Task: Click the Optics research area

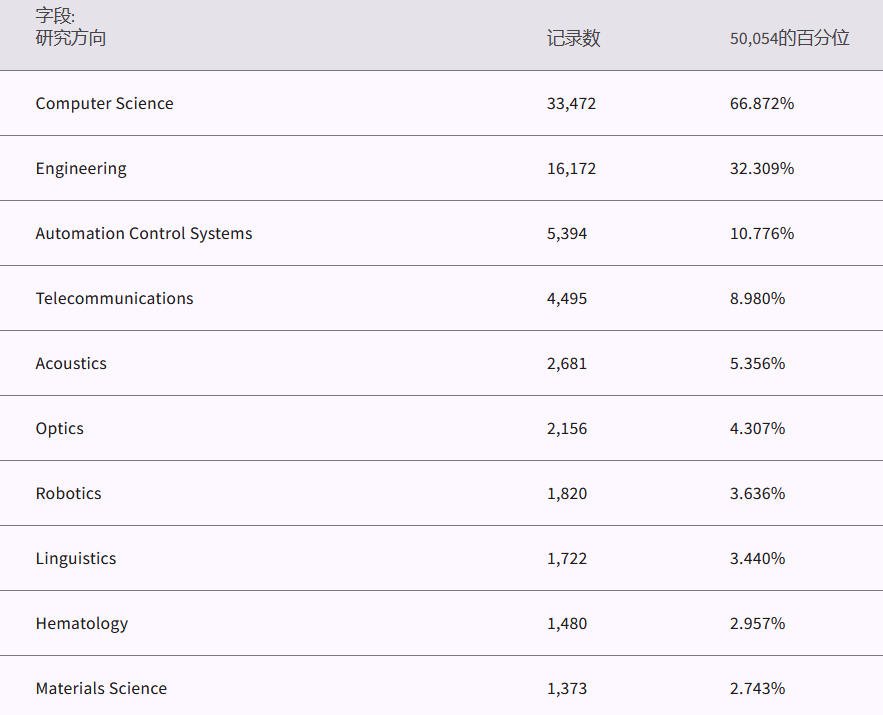Action: point(60,429)
